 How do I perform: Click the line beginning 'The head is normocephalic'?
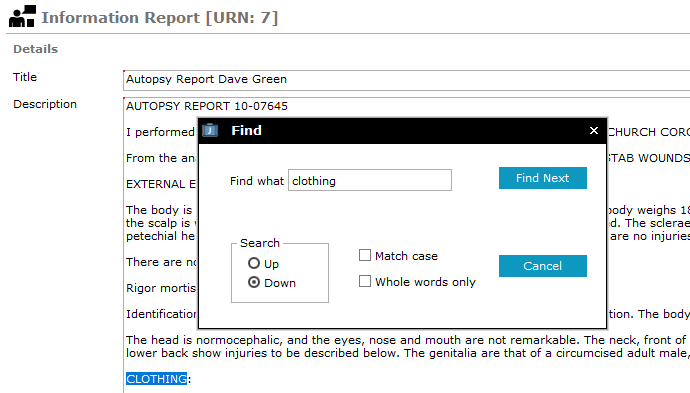click(x=406, y=340)
